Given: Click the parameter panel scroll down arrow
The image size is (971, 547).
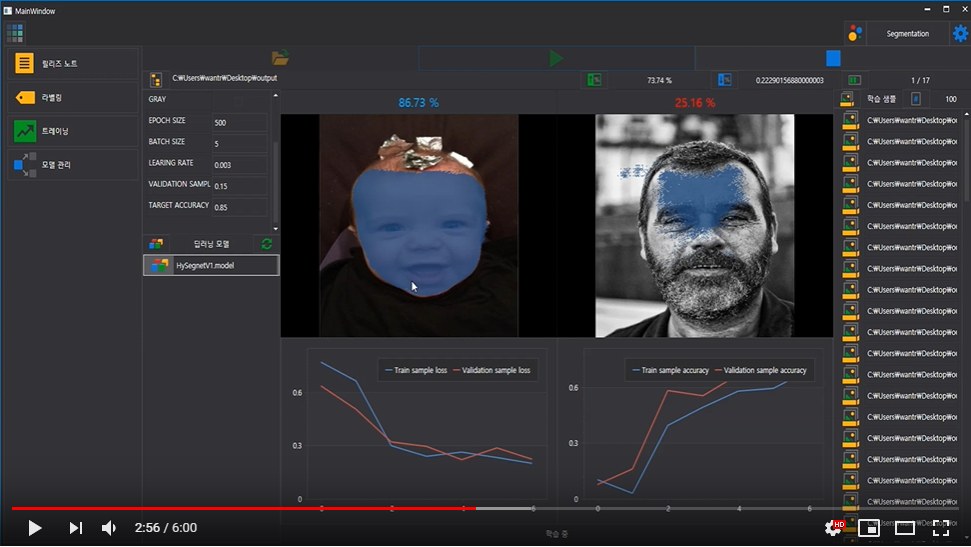Looking at the screenshot, I should tap(276, 229).
